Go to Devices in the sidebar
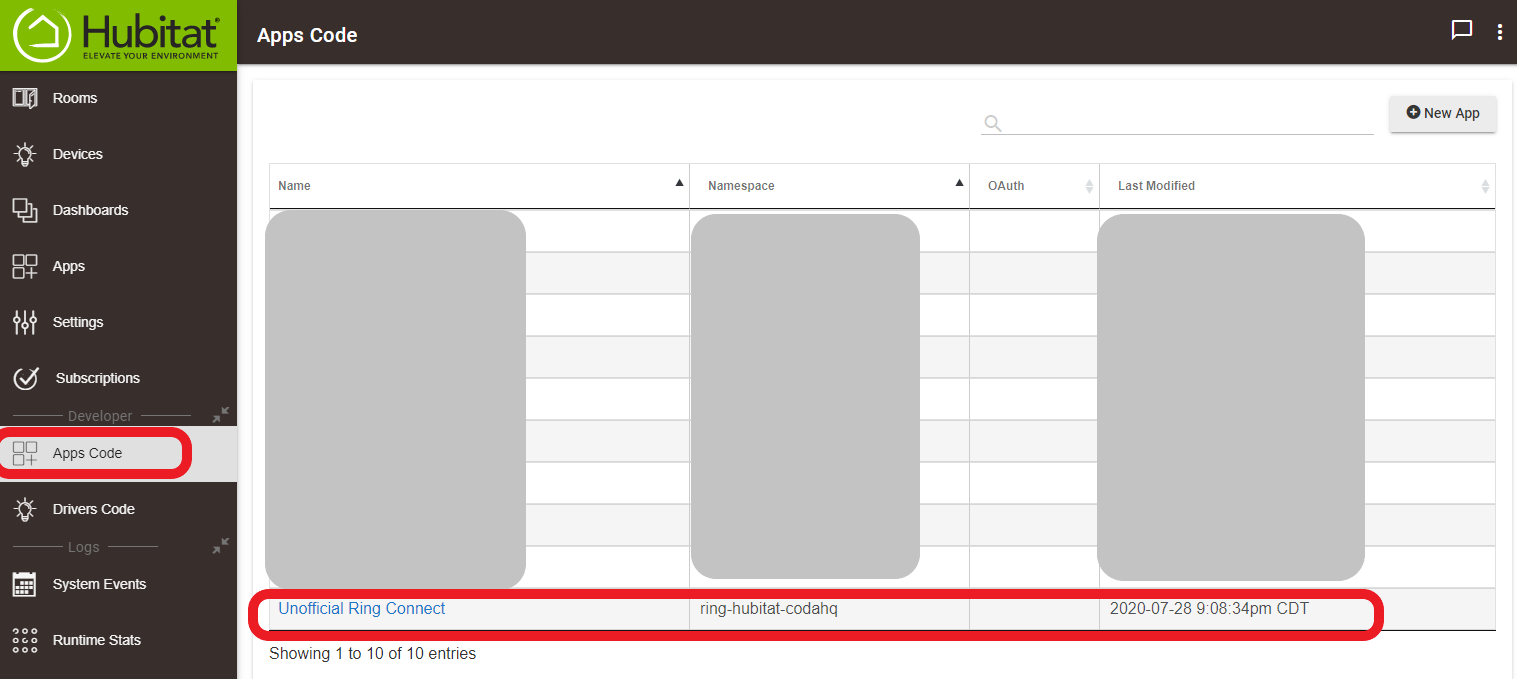This screenshot has width=1517, height=679. point(118,154)
